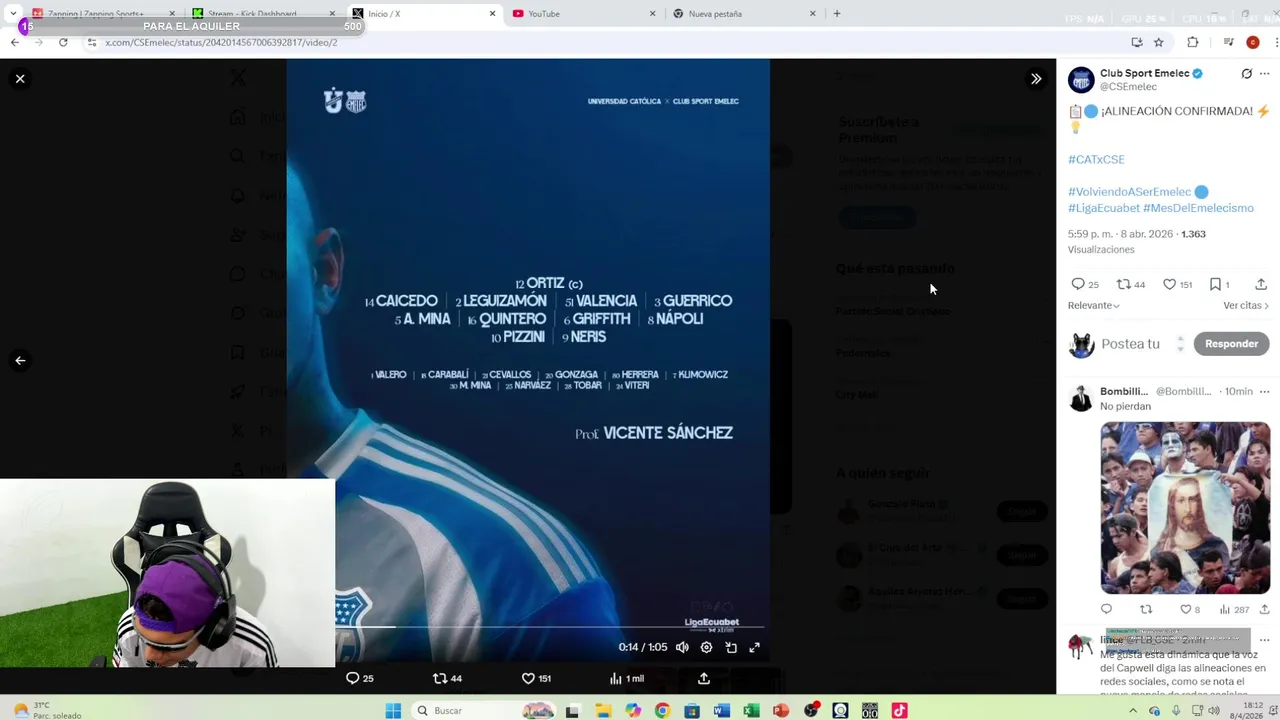Show hidden system tray icons chevron

point(1133,711)
